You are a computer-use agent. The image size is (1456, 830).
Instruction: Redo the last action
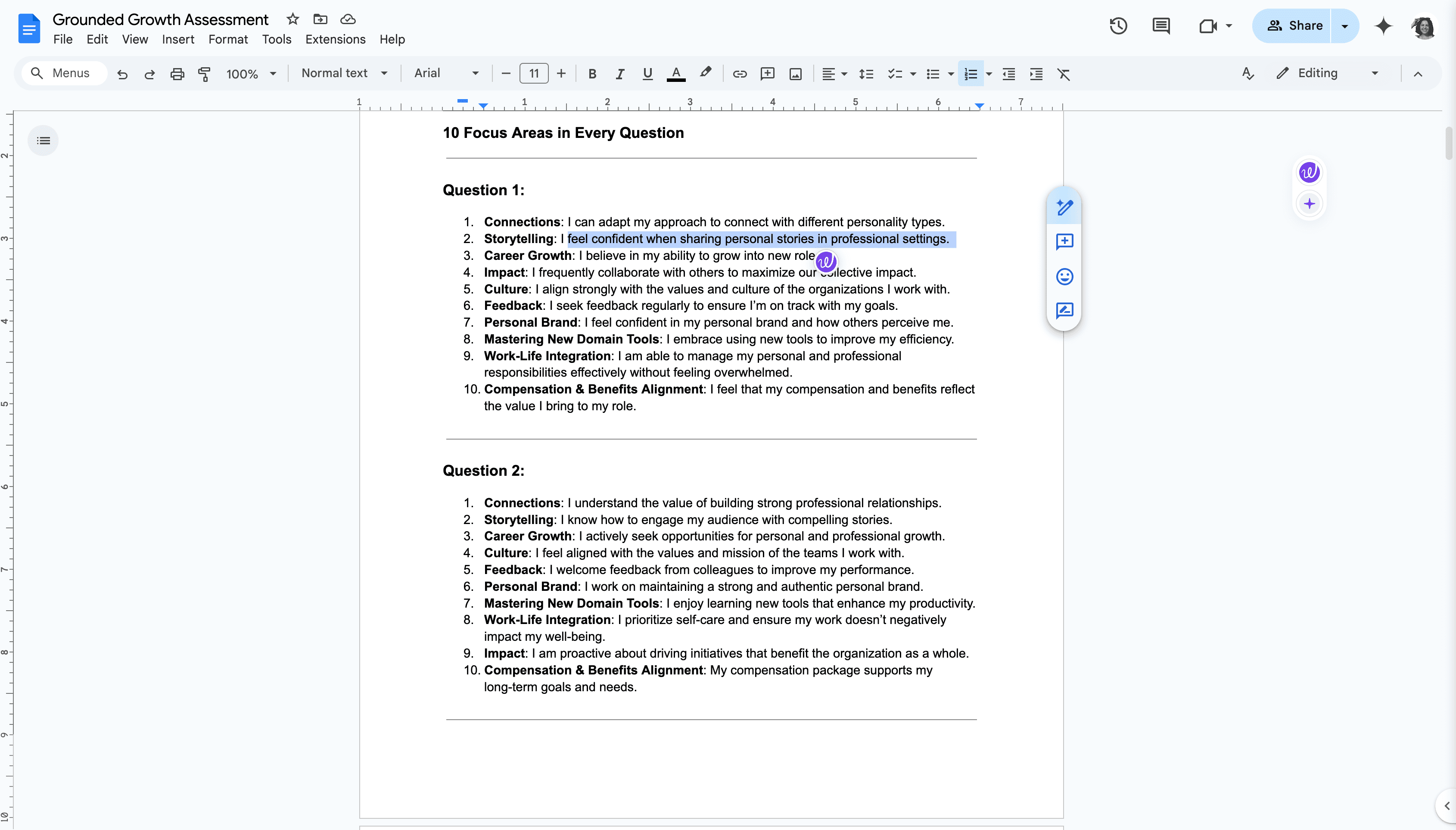point(149,74)
